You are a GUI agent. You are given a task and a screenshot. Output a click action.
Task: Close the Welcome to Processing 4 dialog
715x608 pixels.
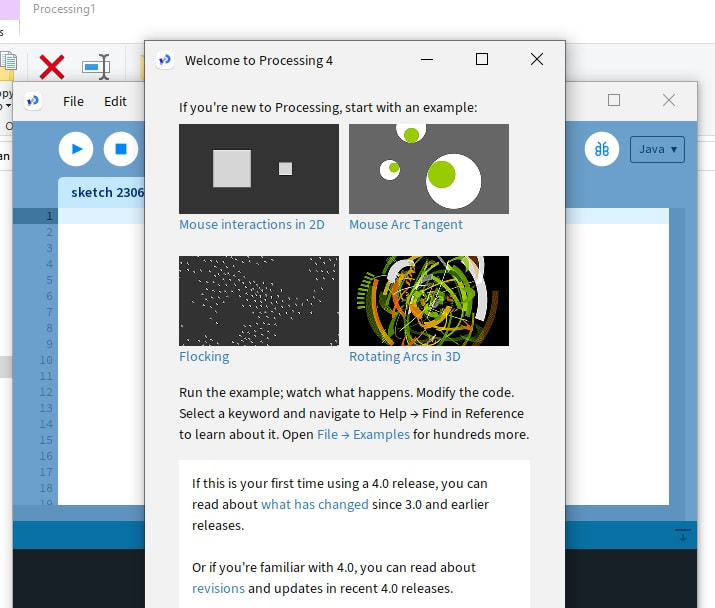pyautogui.click(x=537, y=59)
